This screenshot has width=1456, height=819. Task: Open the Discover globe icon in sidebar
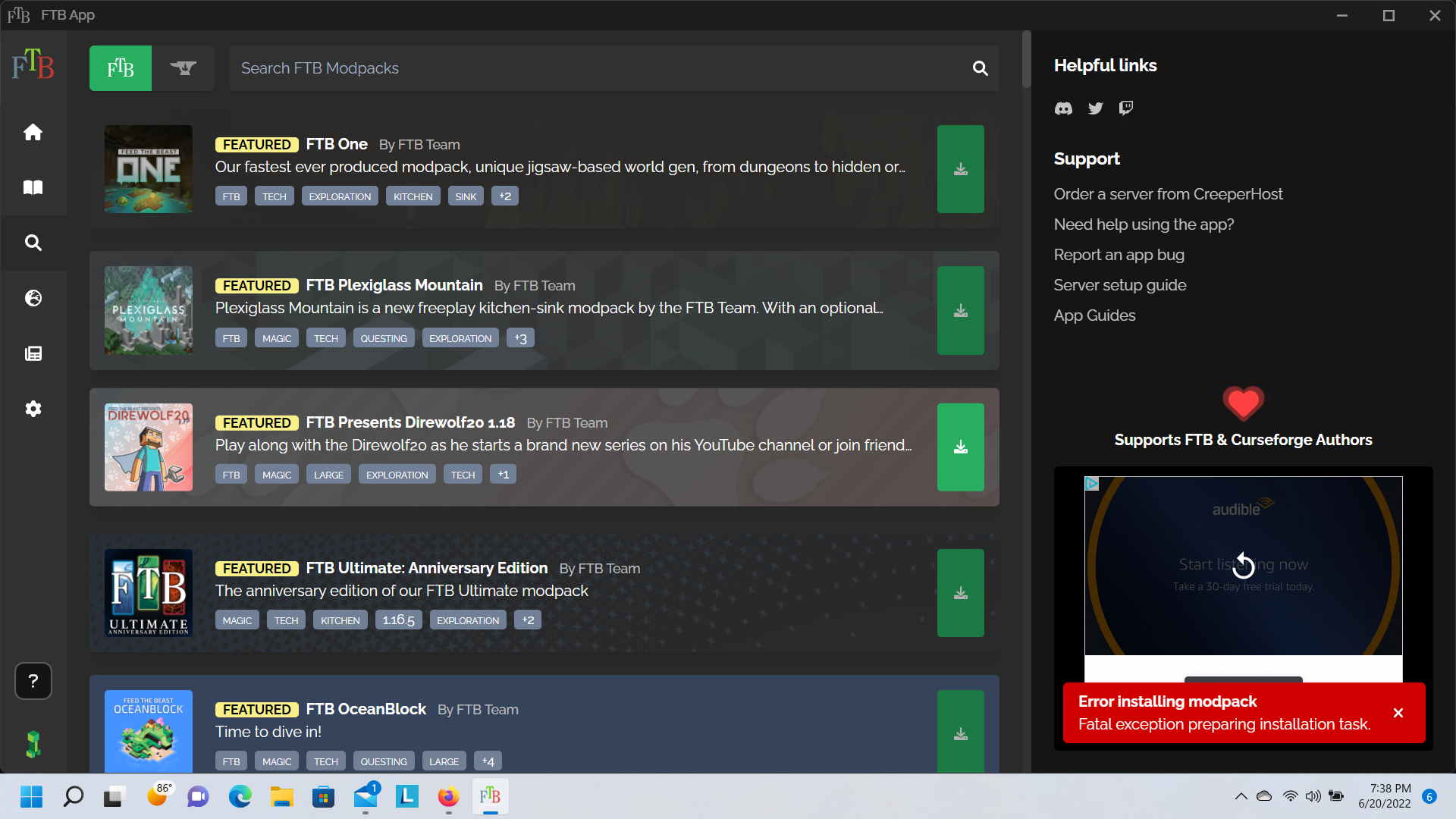pos(33,298)
